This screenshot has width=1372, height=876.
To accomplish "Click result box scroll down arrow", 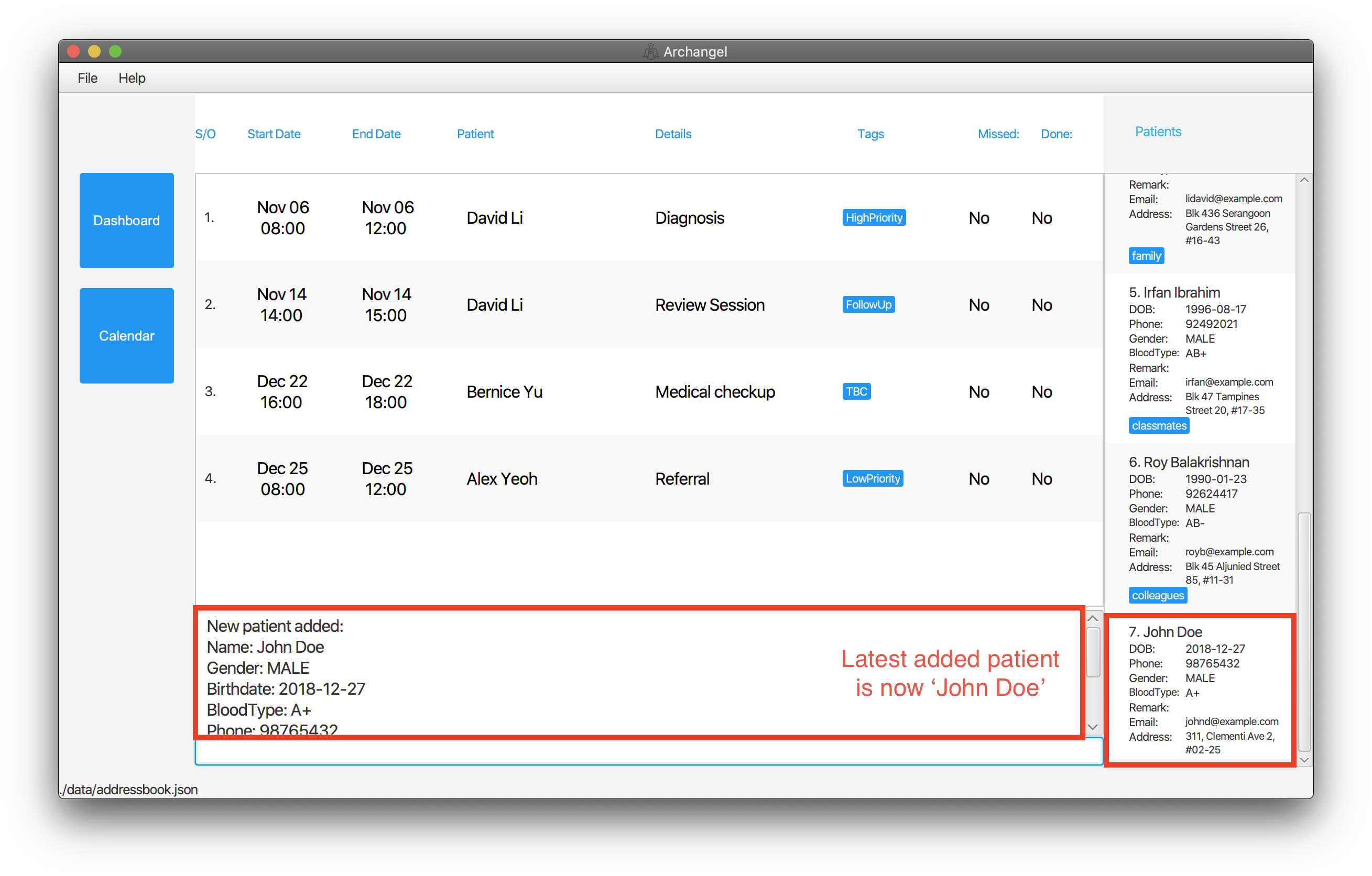I will [1092, 727].
